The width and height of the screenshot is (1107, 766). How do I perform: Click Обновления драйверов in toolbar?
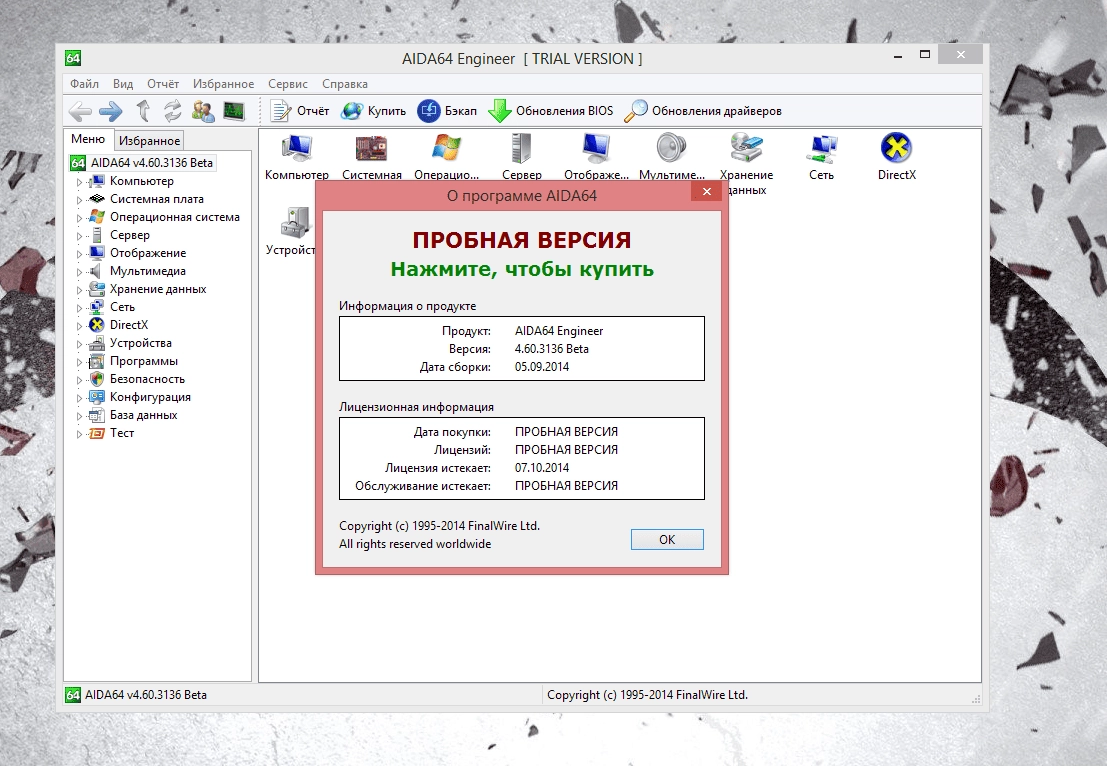(703, 111)
